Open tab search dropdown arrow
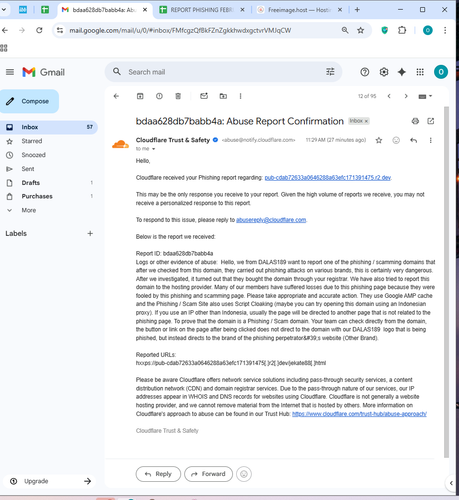This screenshot has width=459, height=500. (x=4, y=10)
